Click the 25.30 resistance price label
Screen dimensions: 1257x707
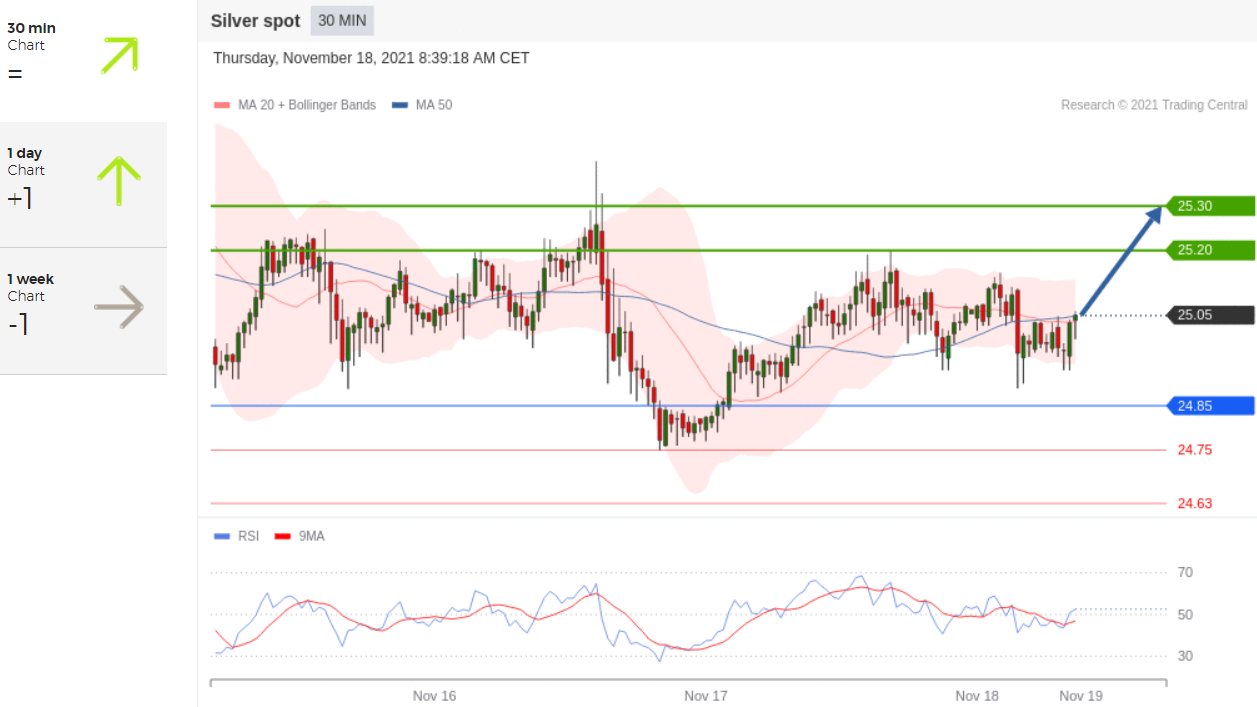[x=1209, y=206]
